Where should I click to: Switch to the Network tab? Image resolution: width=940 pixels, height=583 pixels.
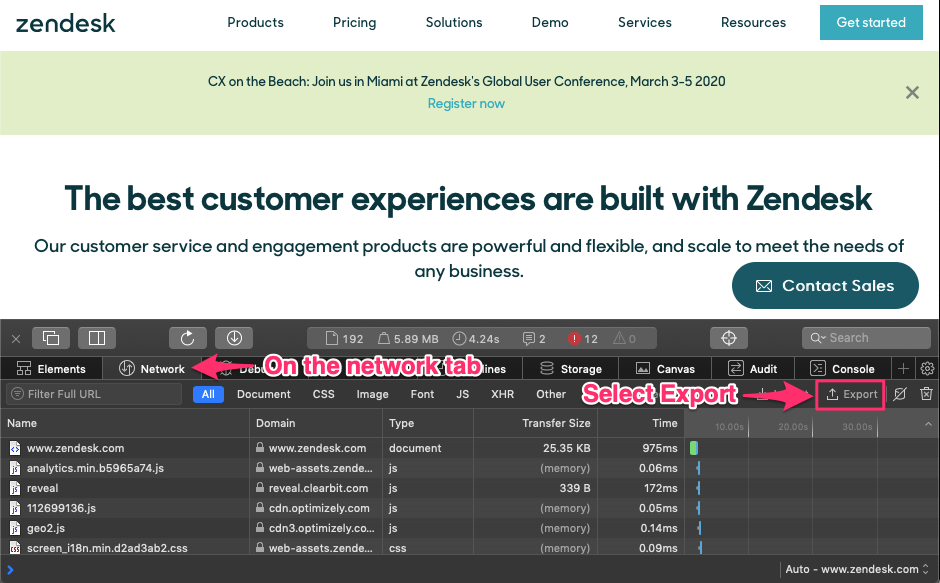pos(152,369)
